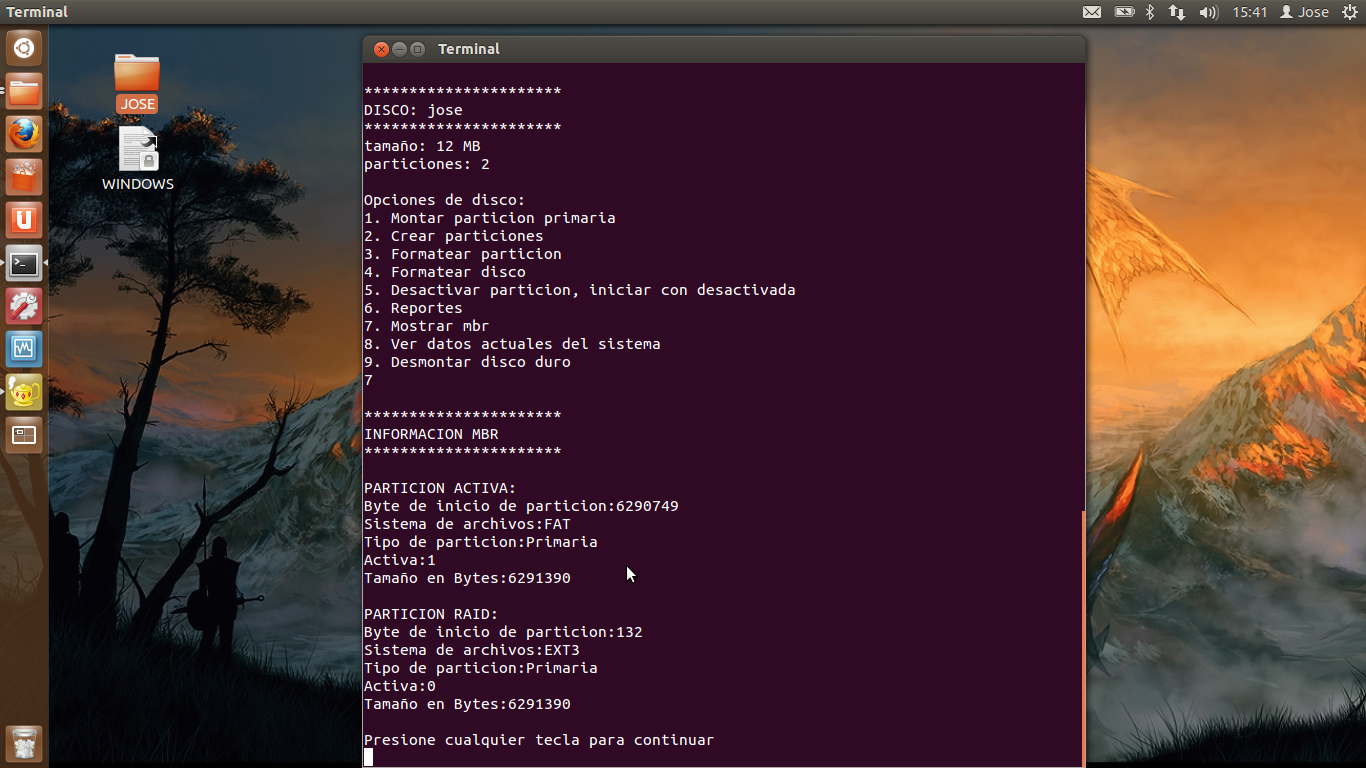Click the Terminal window scrollbar
The image size is (1366, 768).
click(x=1082, y=640)
